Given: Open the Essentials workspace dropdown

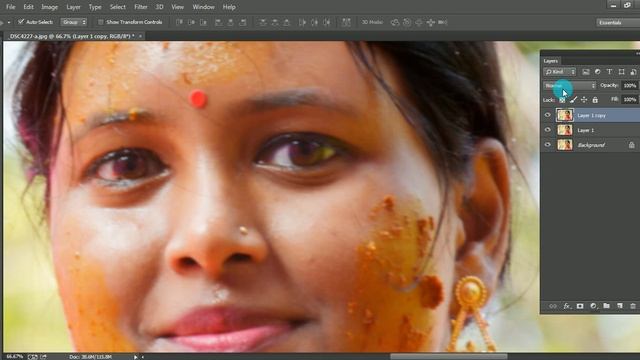Looking at the screenshot, I should pyautogui.click(x=618, y=22).
